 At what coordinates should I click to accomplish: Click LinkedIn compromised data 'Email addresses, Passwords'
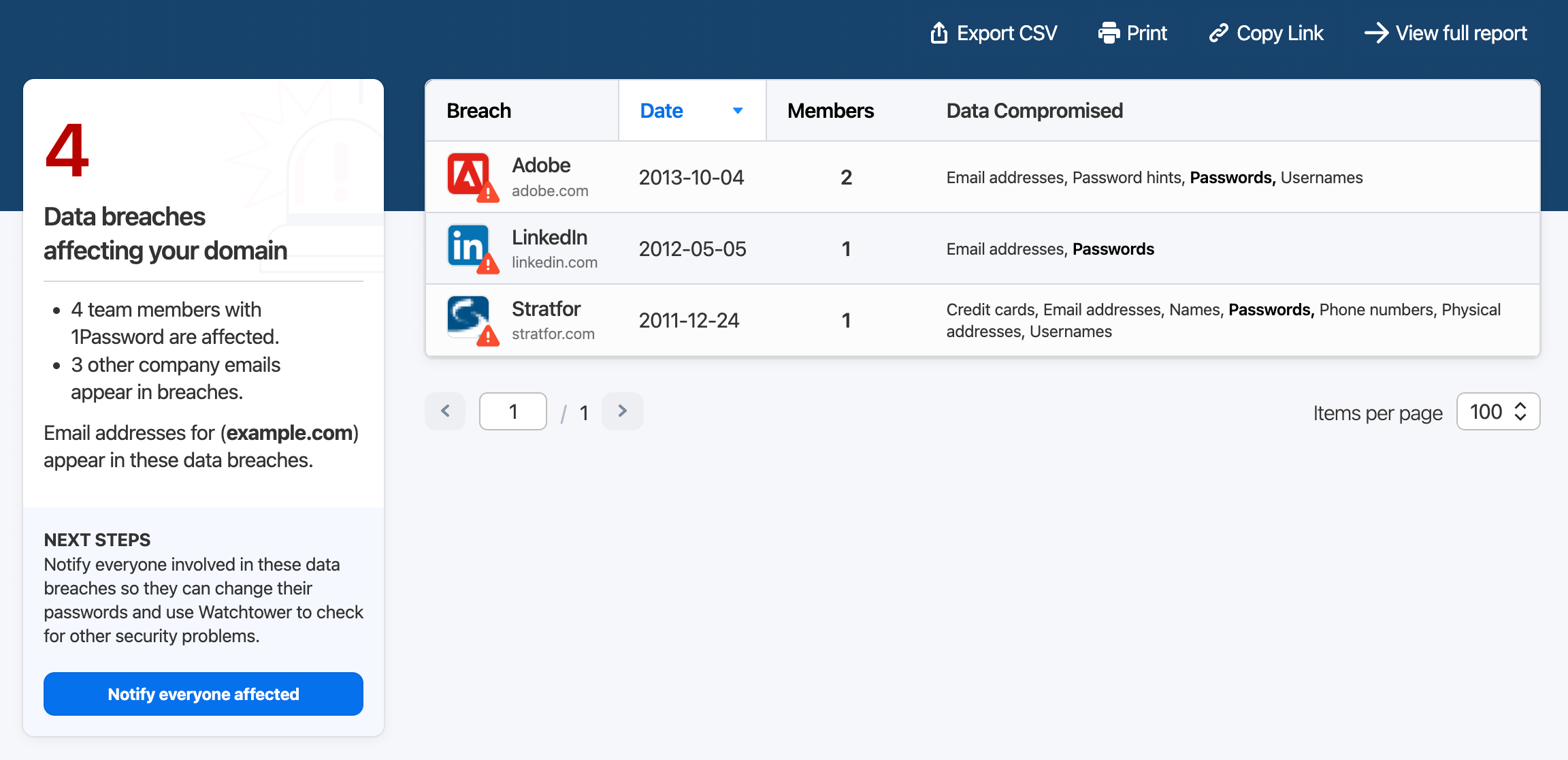click(x=1050, y=249)
